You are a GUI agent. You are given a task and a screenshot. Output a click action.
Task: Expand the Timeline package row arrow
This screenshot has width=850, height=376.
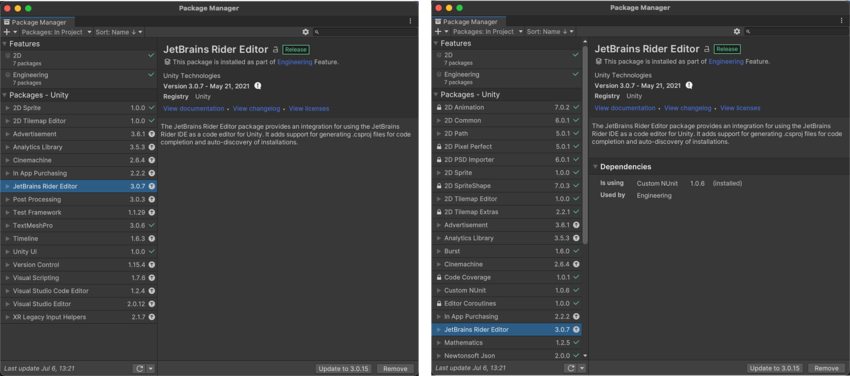click(x=8, y=239)
